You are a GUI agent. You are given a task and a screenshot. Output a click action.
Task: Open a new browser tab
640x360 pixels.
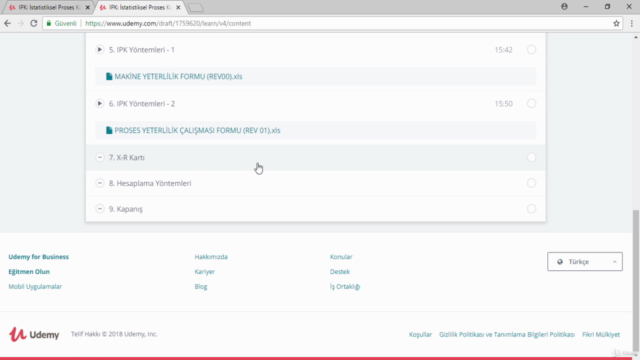tap(196, 7)
